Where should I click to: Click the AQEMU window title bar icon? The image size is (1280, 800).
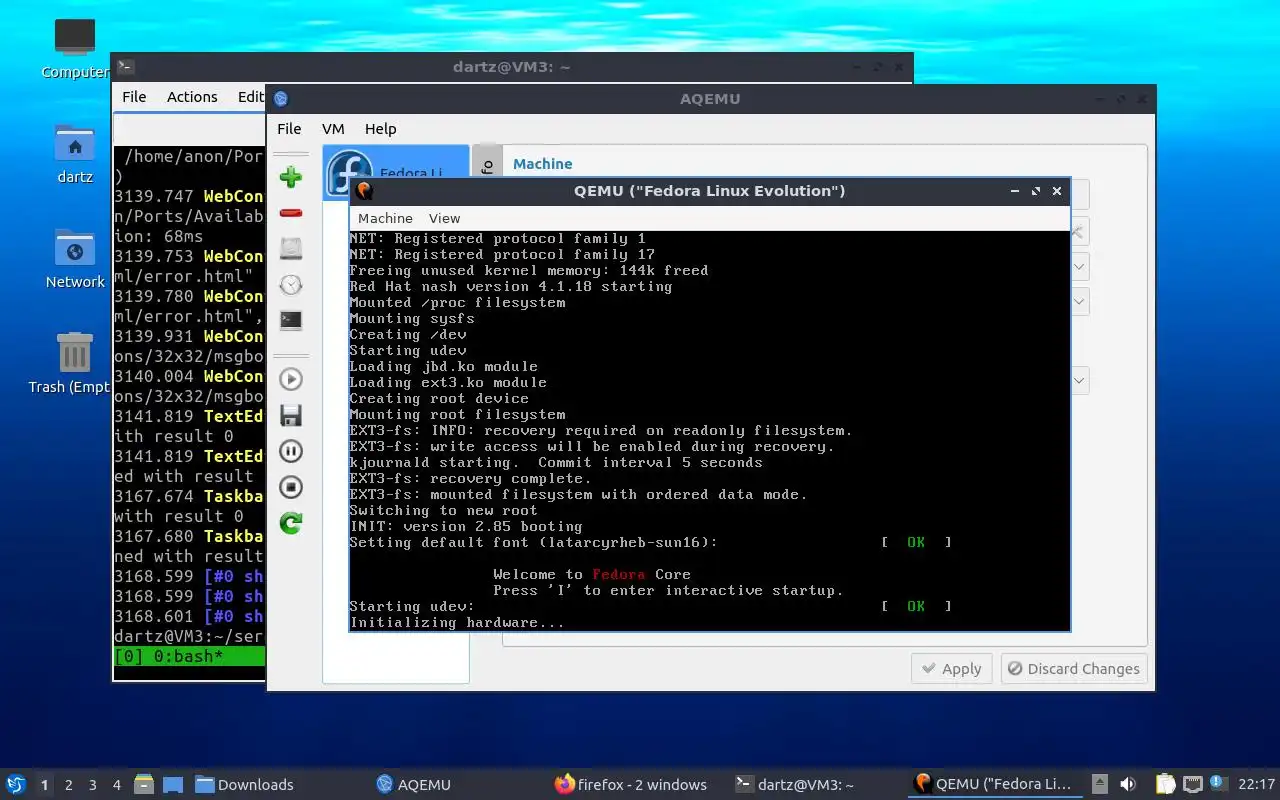point(281,98)
